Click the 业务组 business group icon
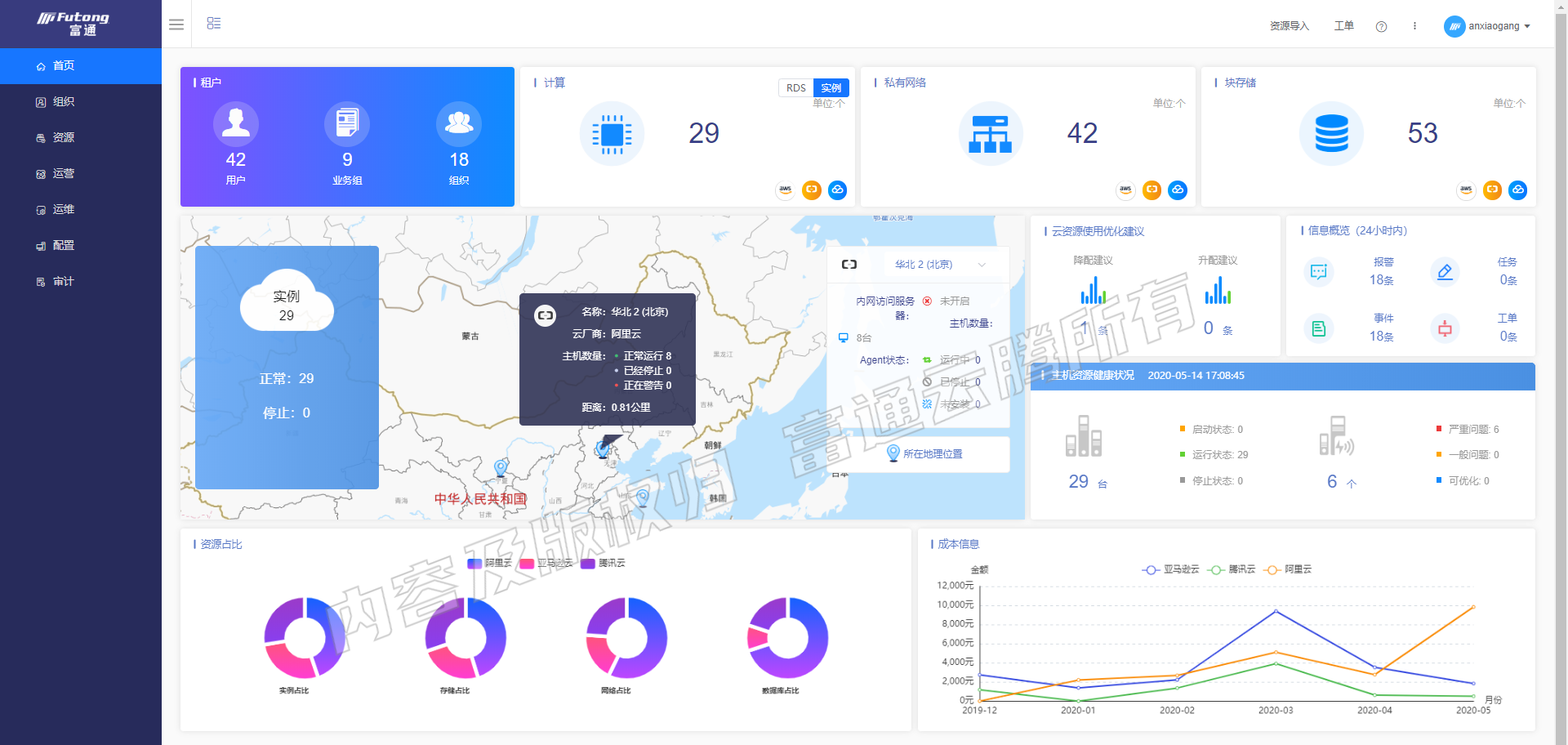 pyautogui.click(x=347, y=123)
